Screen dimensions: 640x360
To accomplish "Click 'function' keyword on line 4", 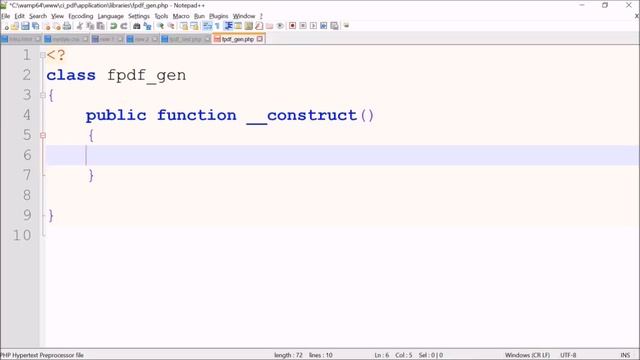I will click(197, 115).
